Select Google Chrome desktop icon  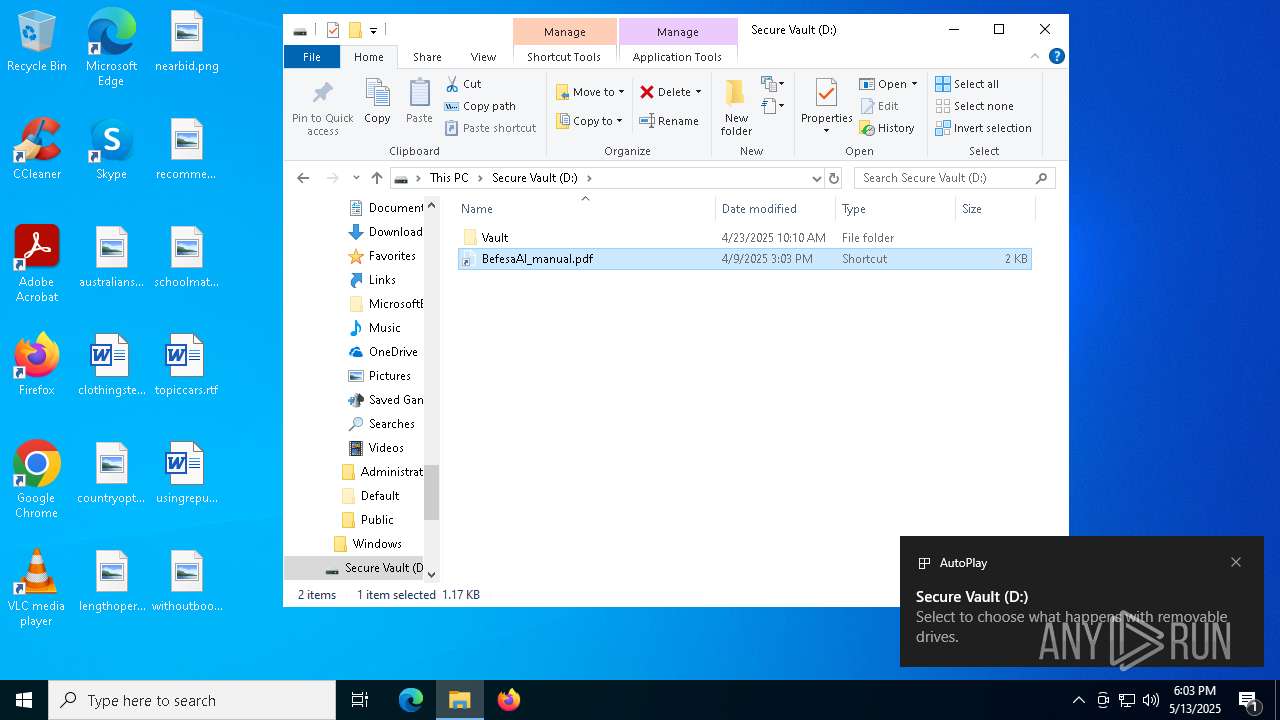[x=37, y=480]
